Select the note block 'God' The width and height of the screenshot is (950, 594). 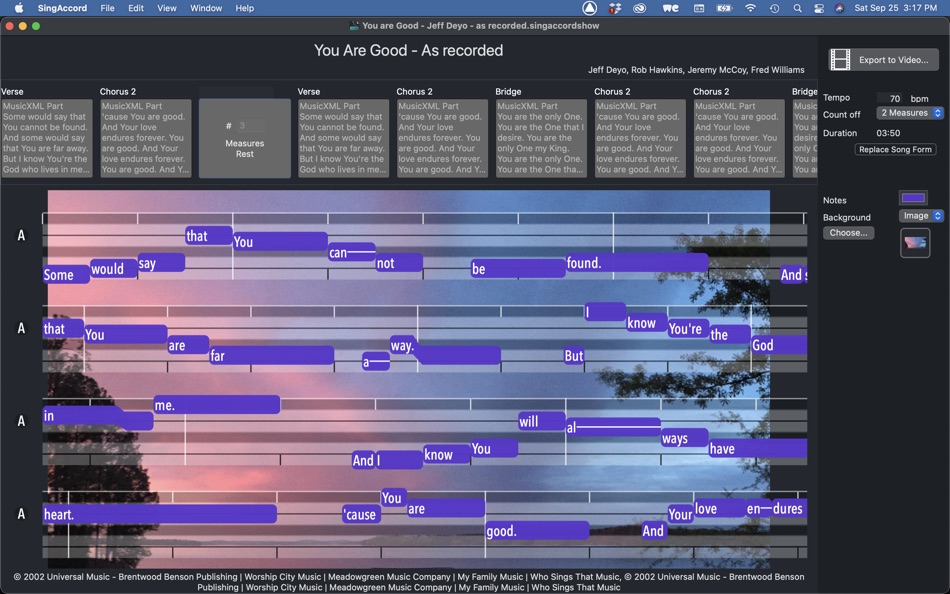tap(779, 345)
